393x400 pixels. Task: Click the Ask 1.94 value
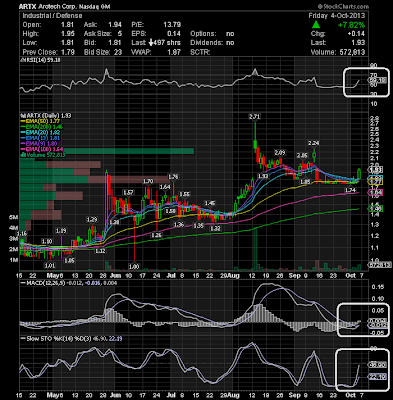tap(115, 25)
